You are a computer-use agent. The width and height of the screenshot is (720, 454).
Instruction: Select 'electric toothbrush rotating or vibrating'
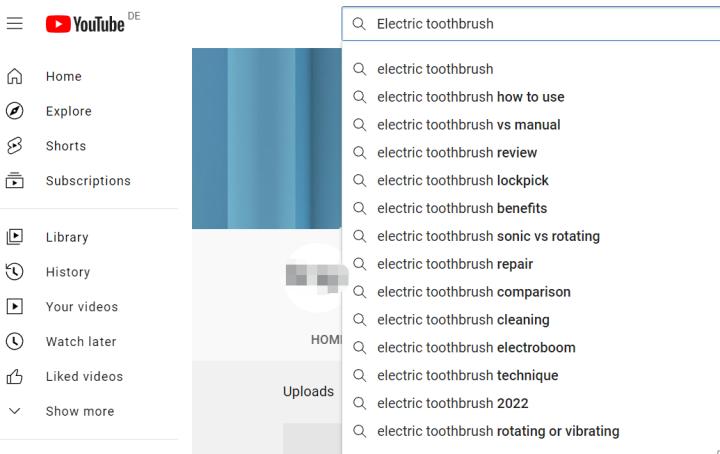pos(498,432)
